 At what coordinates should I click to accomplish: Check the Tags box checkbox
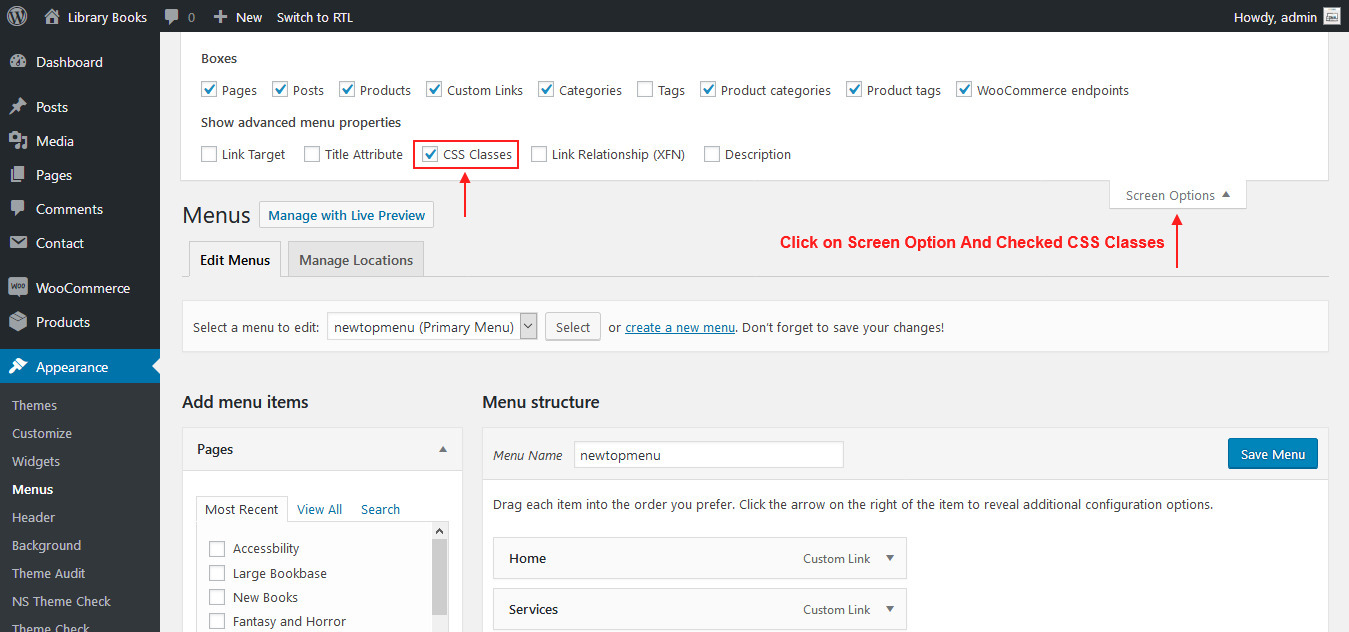pyautogui.click(x=645, y=90)
